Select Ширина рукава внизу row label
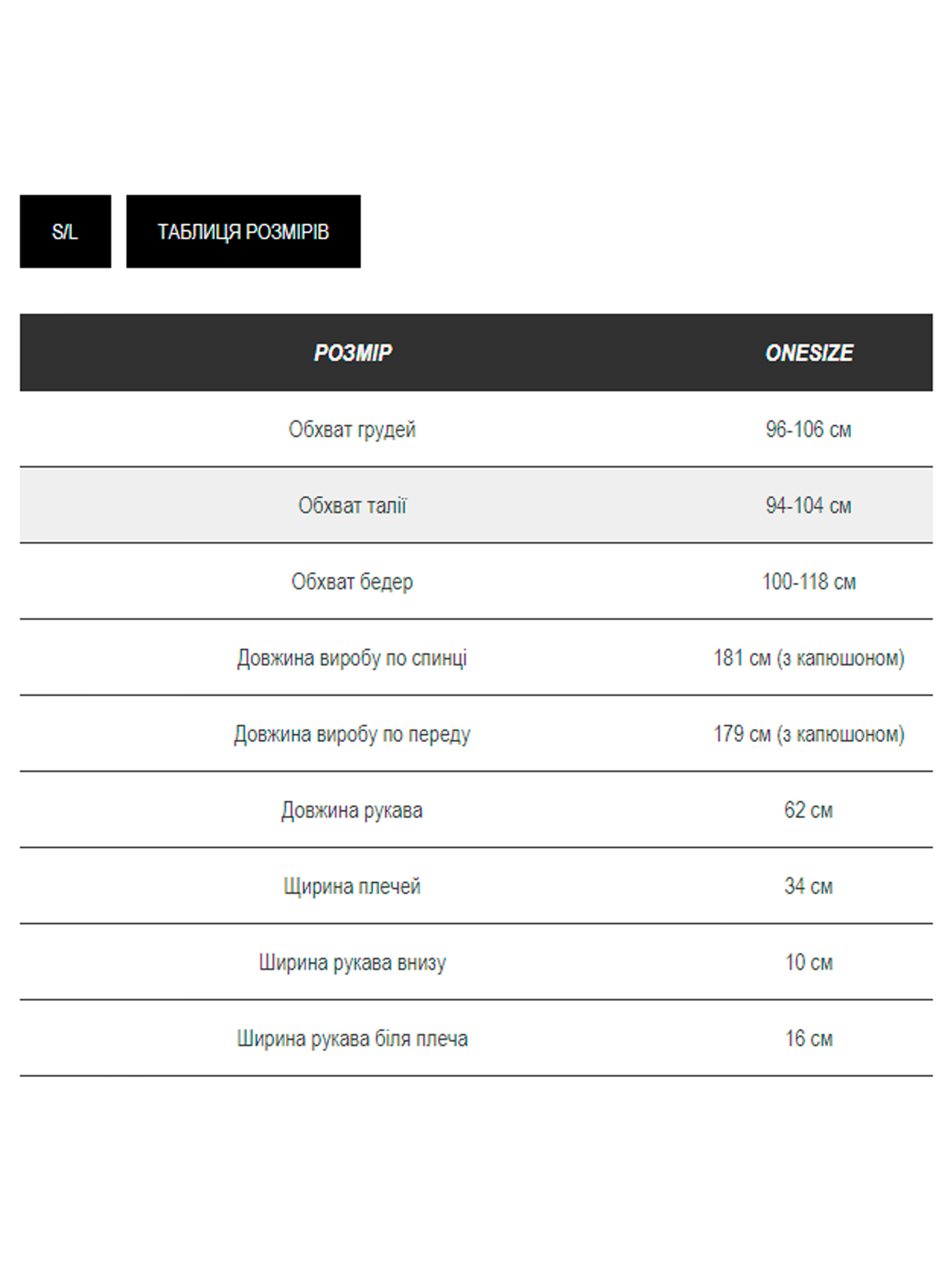The height and width of the screenshot is (1270, 952). pos(352,962)
